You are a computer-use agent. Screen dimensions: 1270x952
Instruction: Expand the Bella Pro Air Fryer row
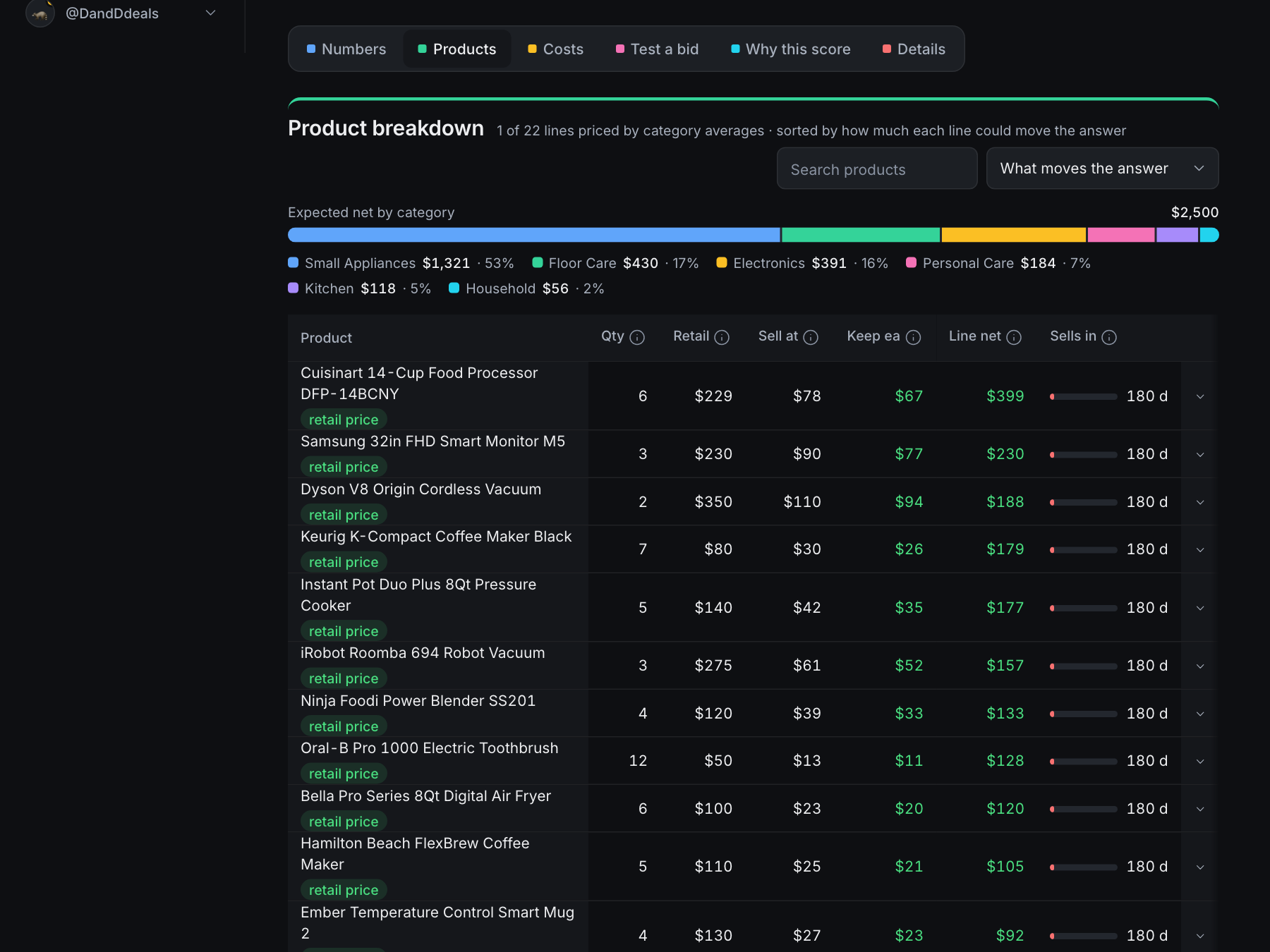tap(1200, 809)
